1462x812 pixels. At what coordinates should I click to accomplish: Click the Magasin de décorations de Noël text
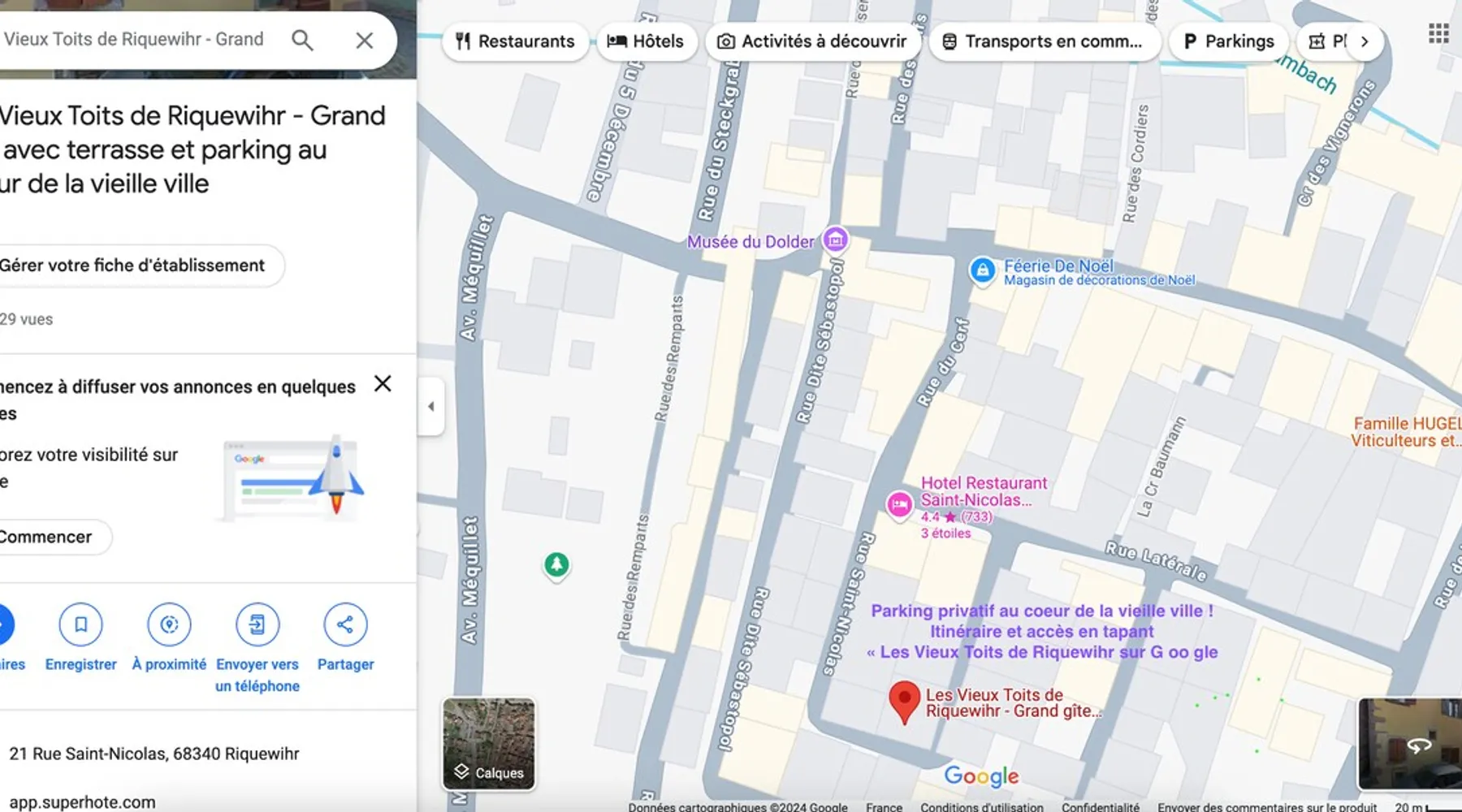1099,280
